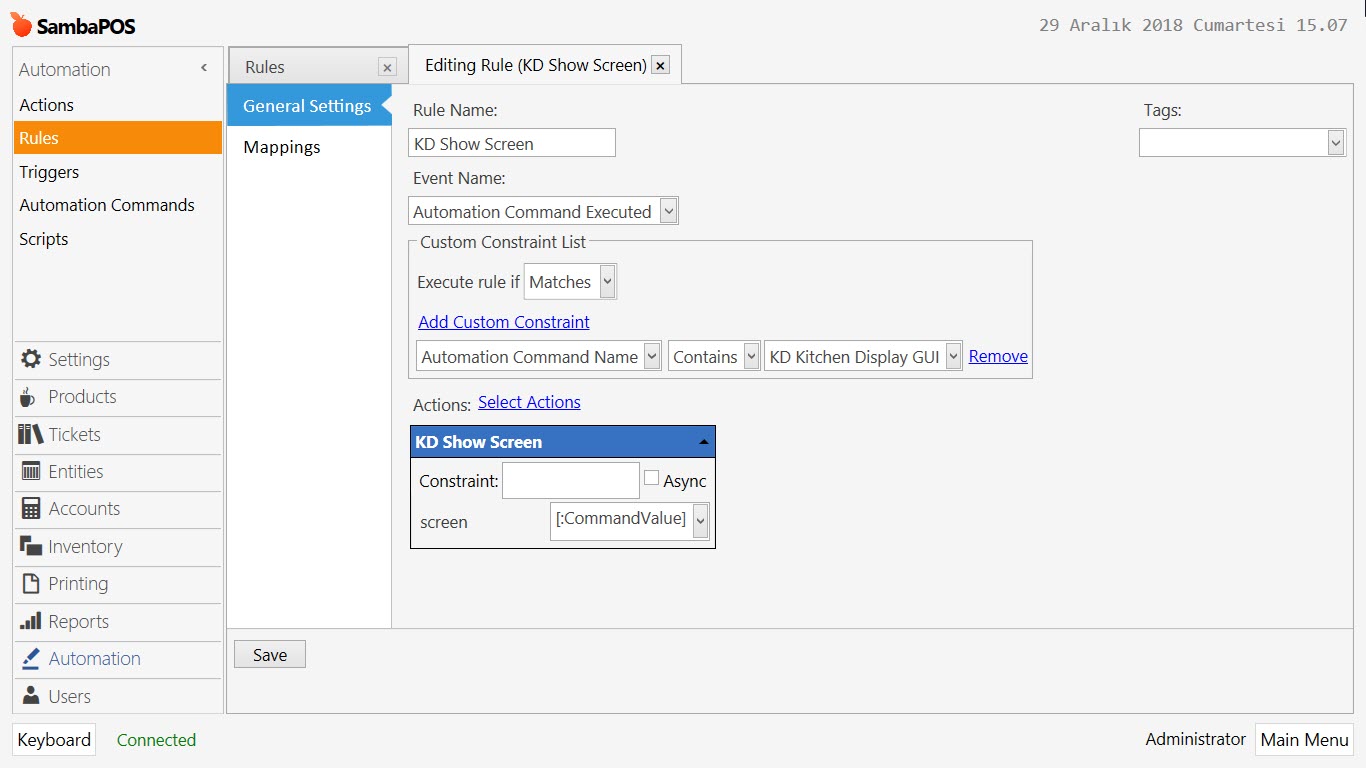This screenshot has height=768, width=1366.
Task: Click the Rule Name text field
Action: coord(512,143)
